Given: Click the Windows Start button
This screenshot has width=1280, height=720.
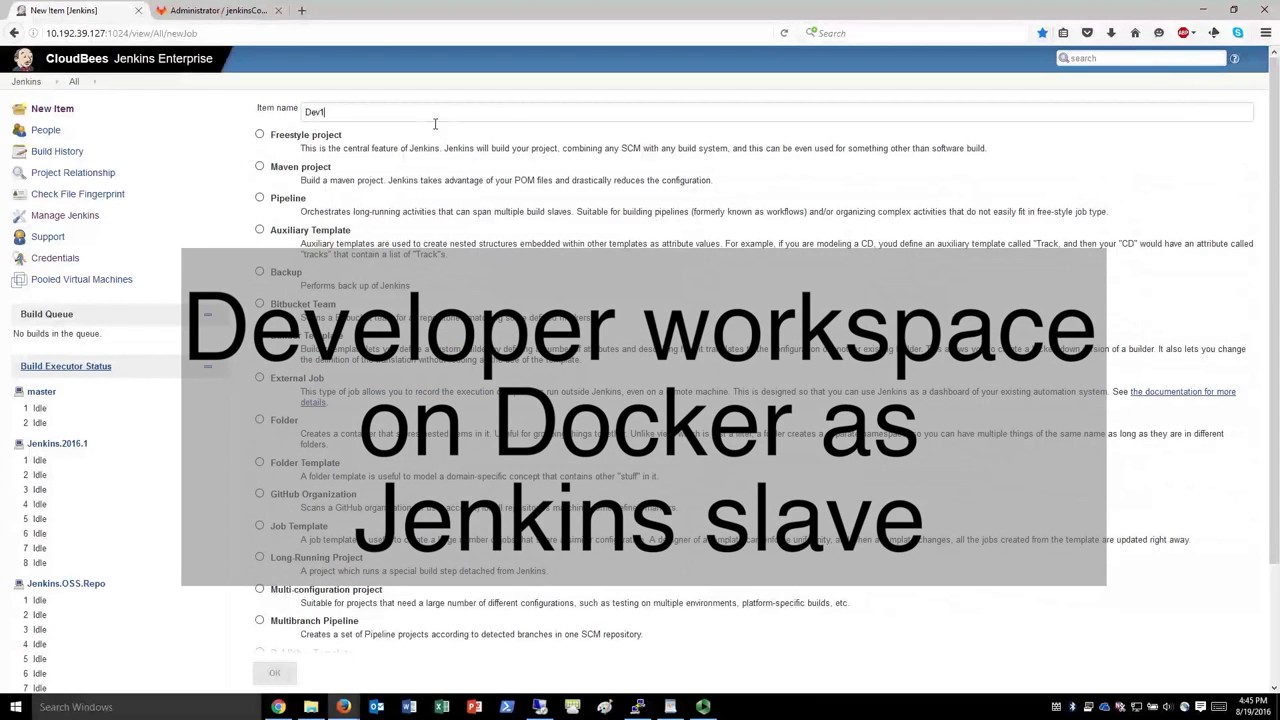Looking at the screenshot, I should (x=16, y=707).
